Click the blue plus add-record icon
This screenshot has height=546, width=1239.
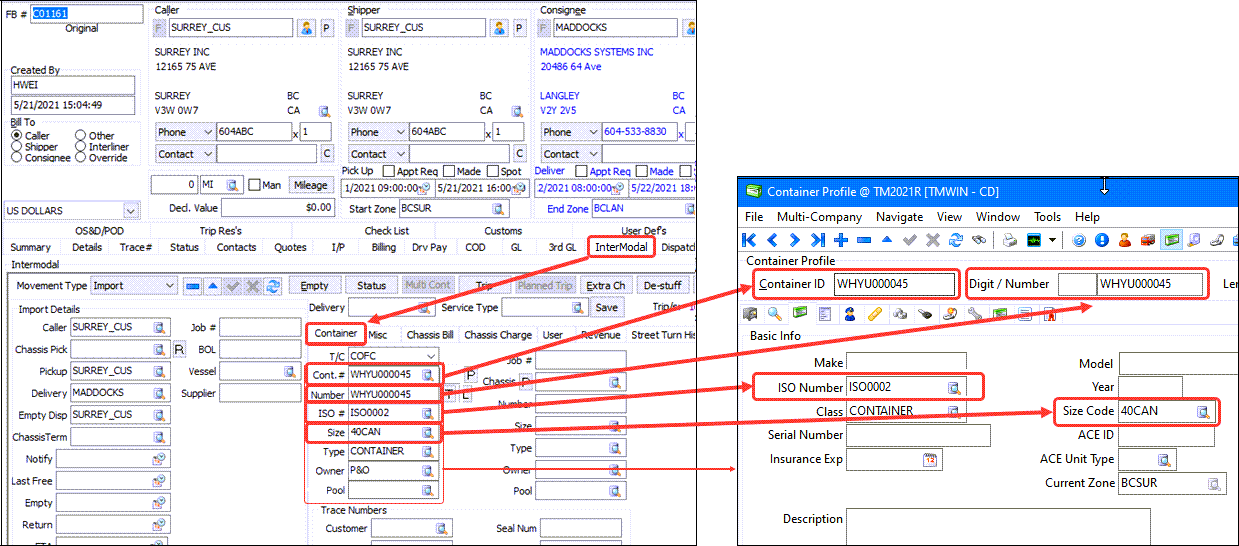point(841,240)
